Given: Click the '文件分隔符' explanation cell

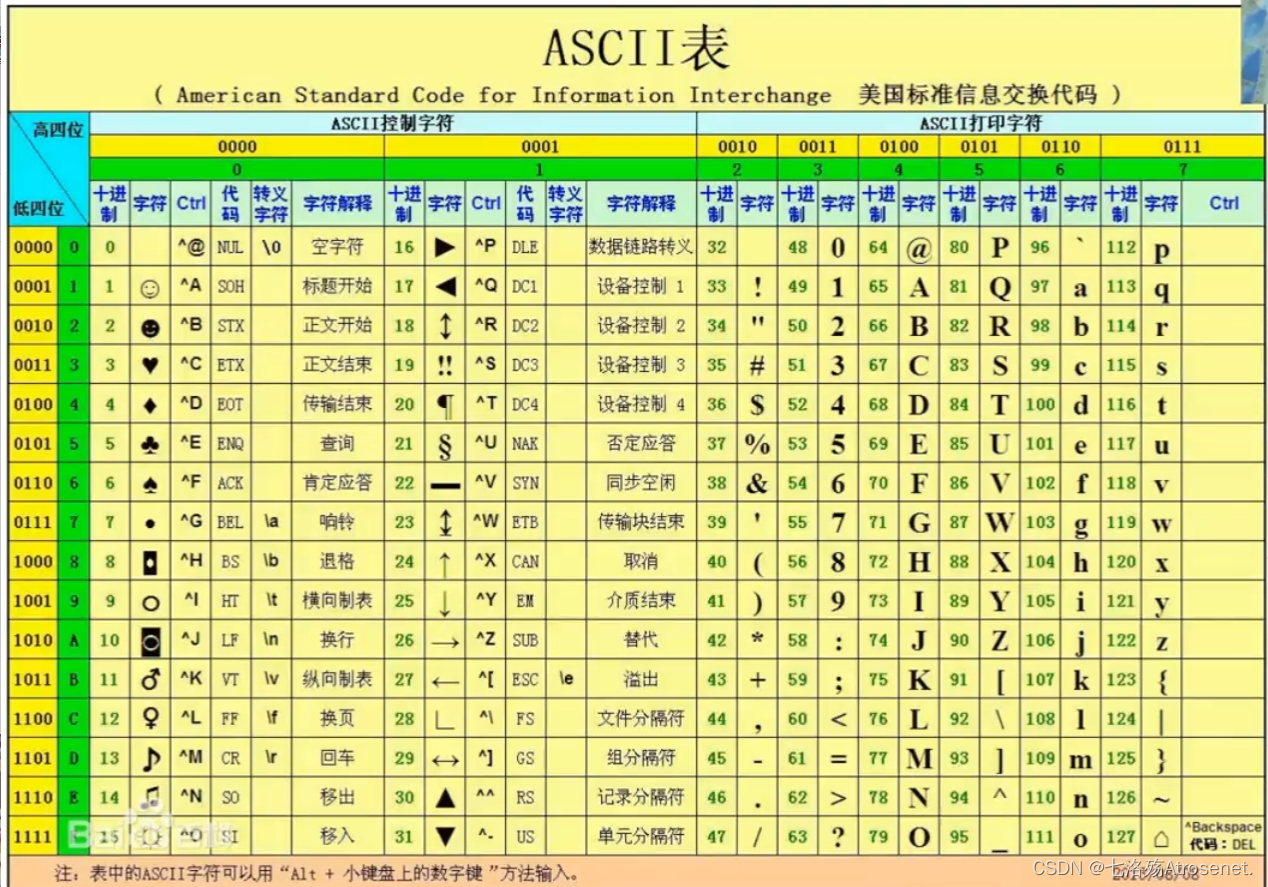Looking at the screenshot, I should 641,719.
